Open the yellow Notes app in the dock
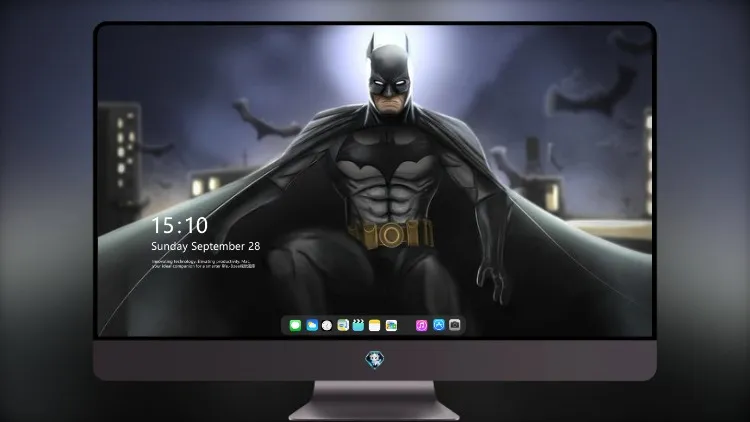The height and width of the screenshot is (422, 750). coord(375,325)
